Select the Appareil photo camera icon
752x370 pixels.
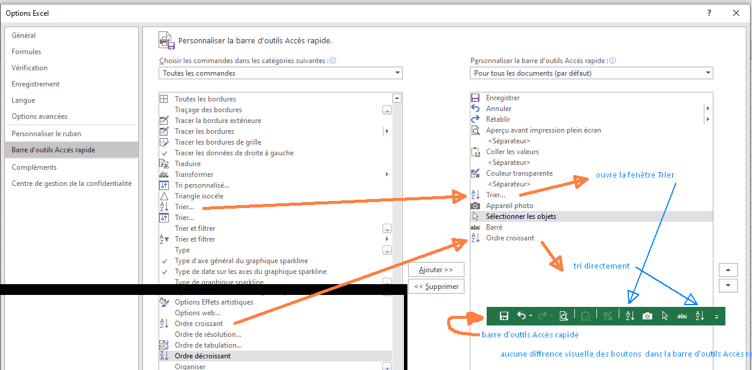pyautogui.click(x=475, y=205)
